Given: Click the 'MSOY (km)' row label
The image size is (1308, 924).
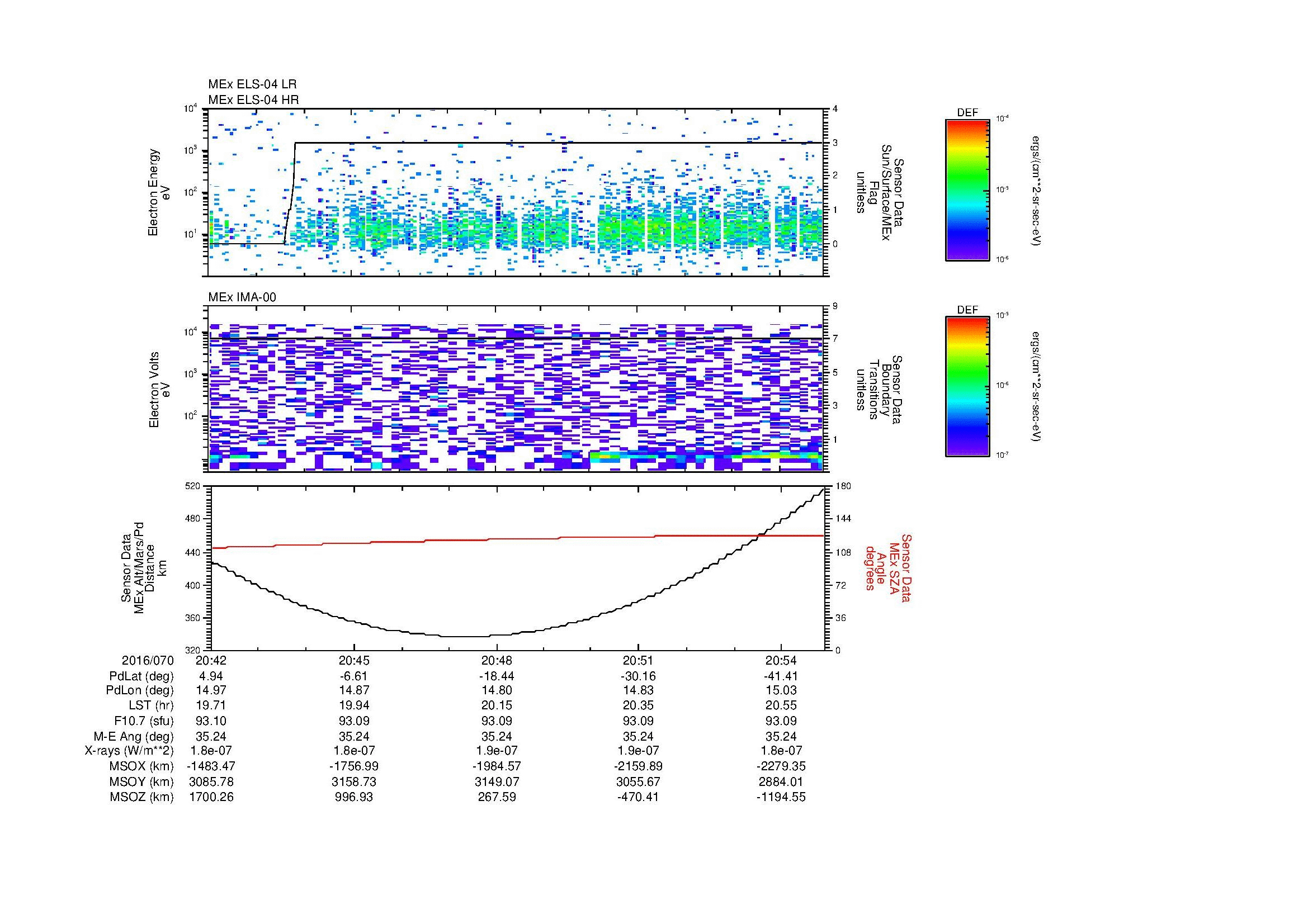Looking at the screenshot, I should click(x=142, y=782).
